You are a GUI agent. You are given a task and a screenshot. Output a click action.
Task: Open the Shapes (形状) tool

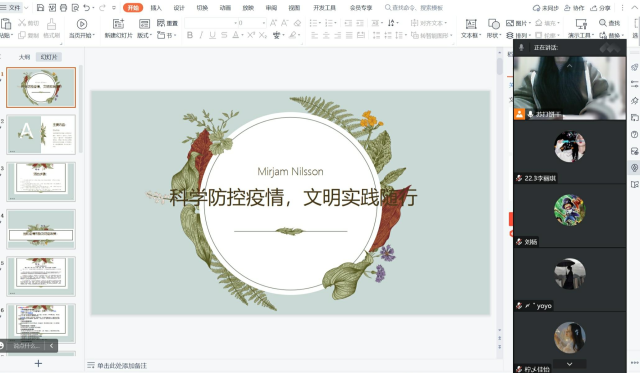pos(494,24)
